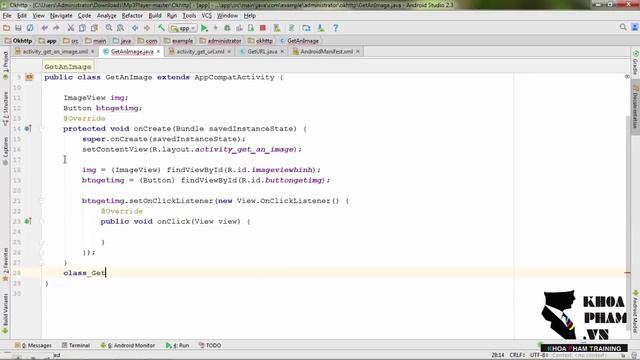Synchronize project using the refresh icon
The width and height of the screenshot is (640, 360).
tap(30, 28)
